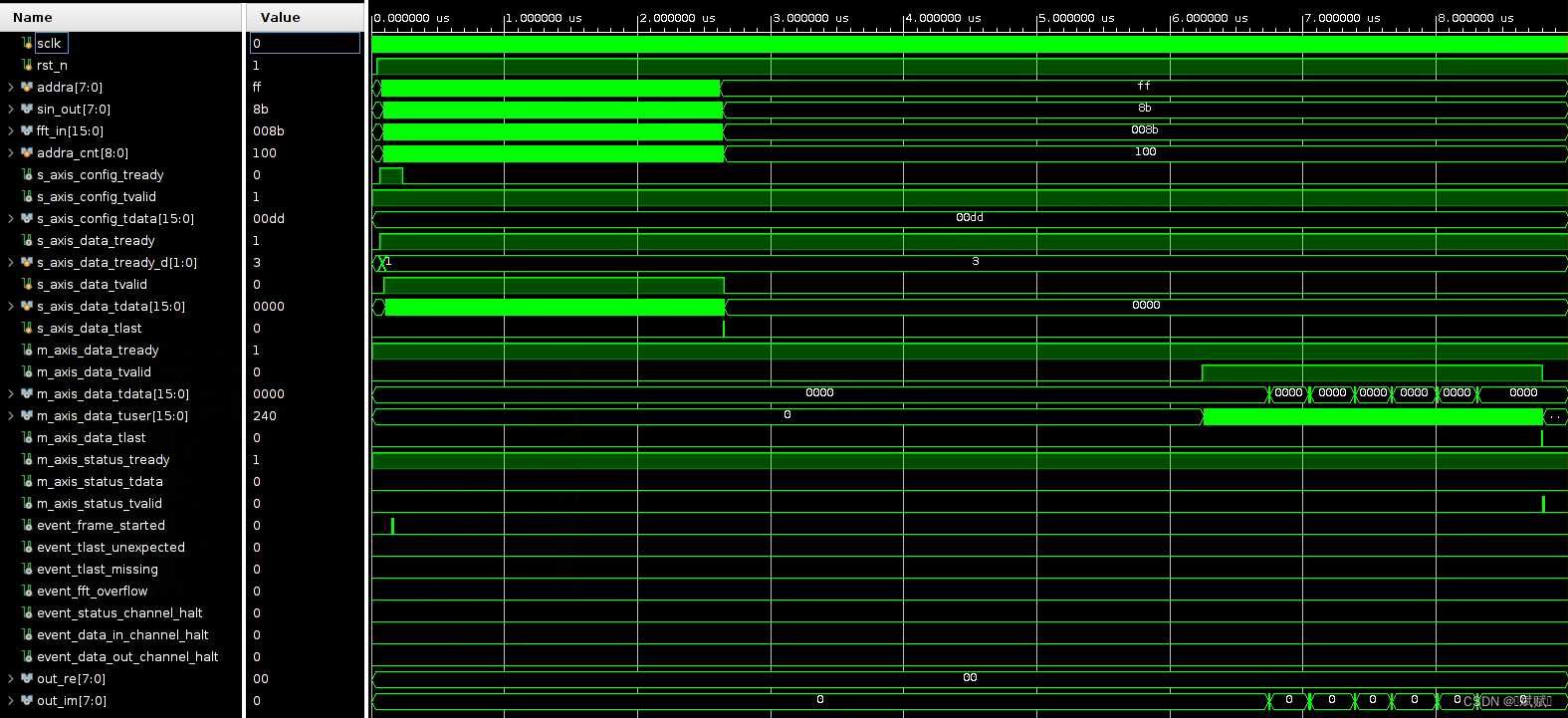Click the event_fft_overflow signal icon

pyautogui.click(x=28, y=591)
